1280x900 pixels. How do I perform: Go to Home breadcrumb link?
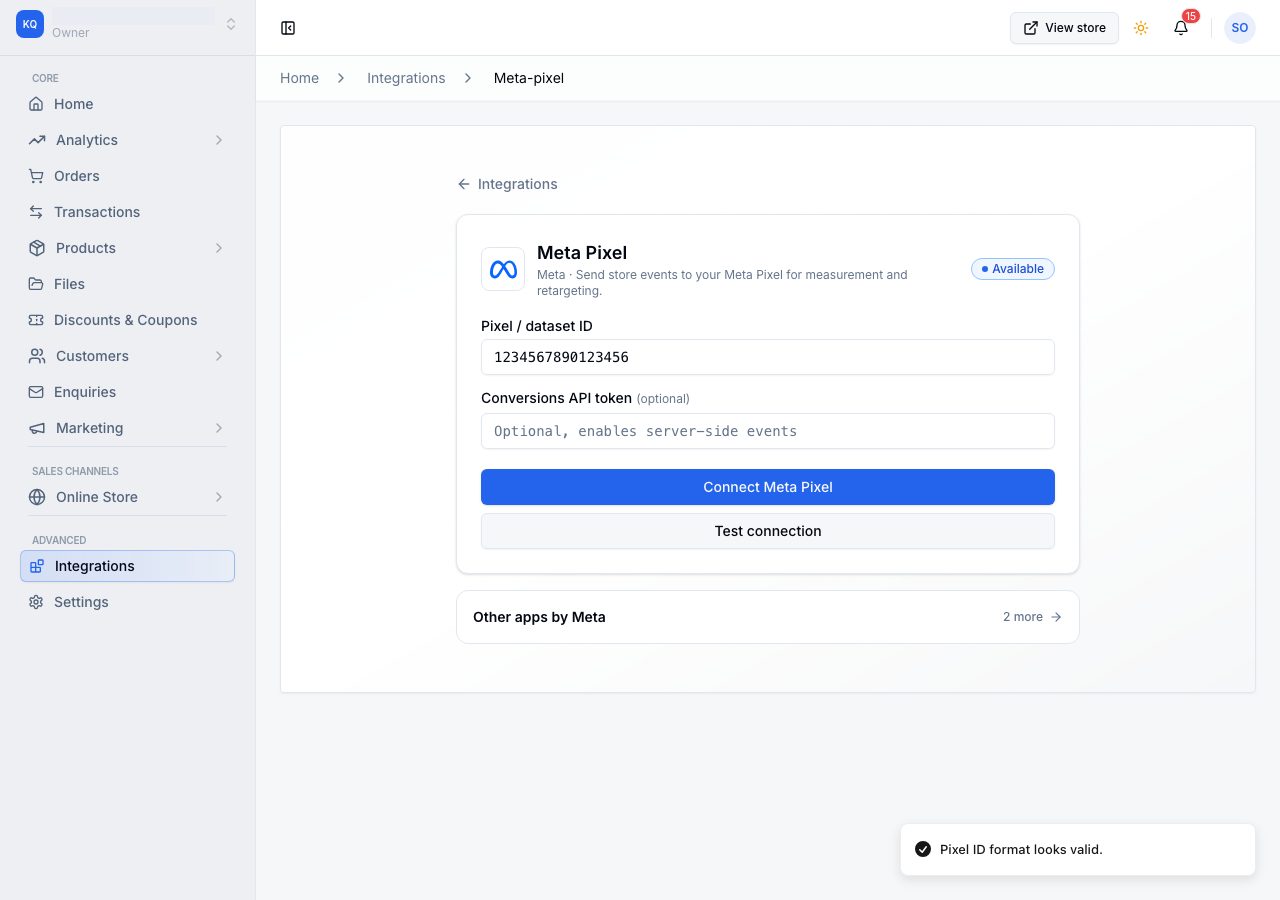[x=299, y=78]
